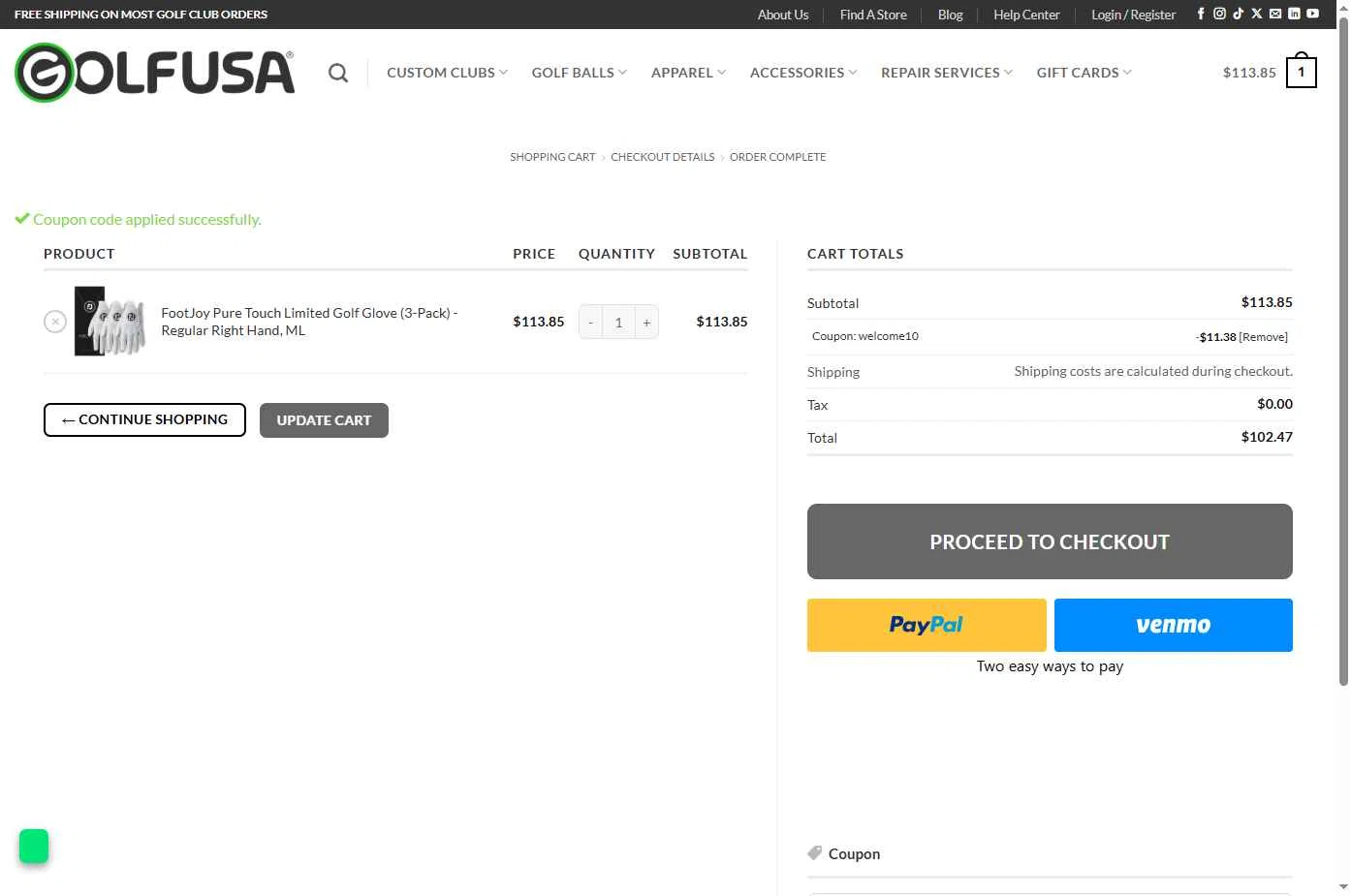Open the Find A Store link
The width and height of the screenshot is (1351, 896).
point(873,15)
